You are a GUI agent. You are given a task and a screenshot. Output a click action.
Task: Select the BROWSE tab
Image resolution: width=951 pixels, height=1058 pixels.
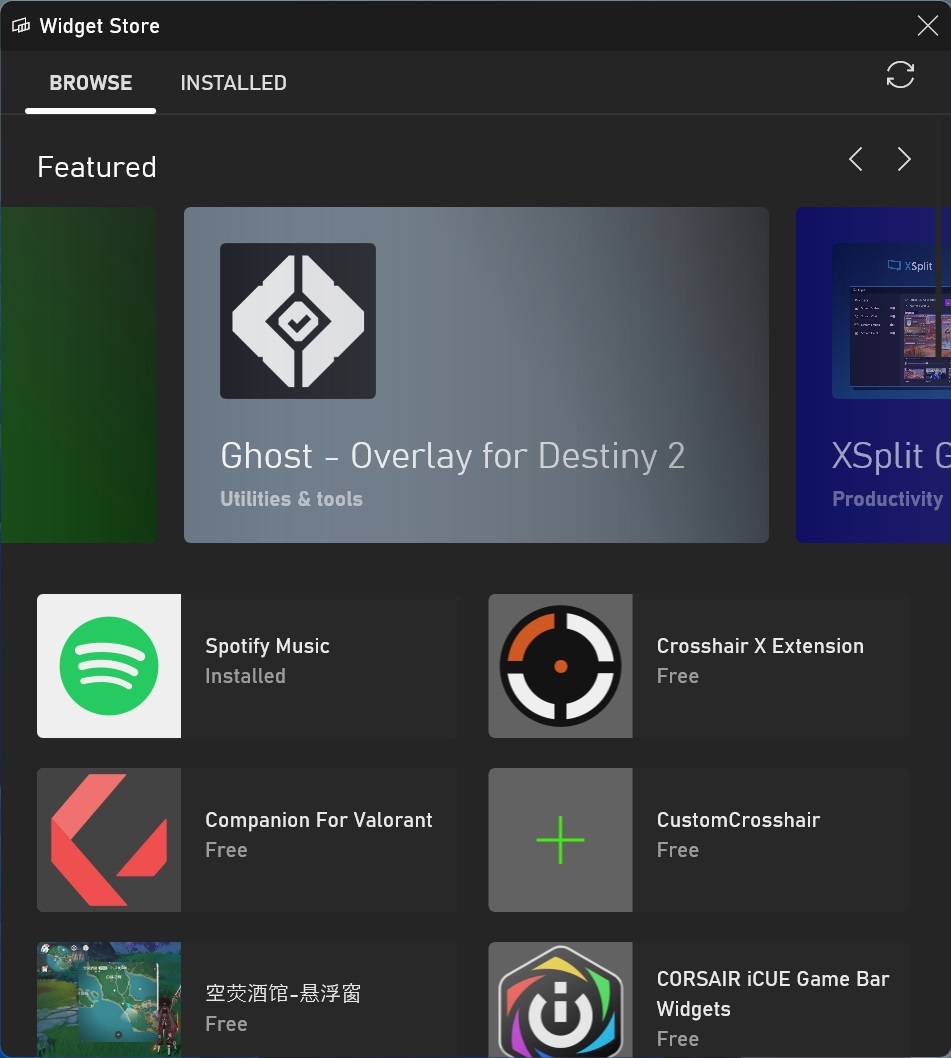point(91,83)
